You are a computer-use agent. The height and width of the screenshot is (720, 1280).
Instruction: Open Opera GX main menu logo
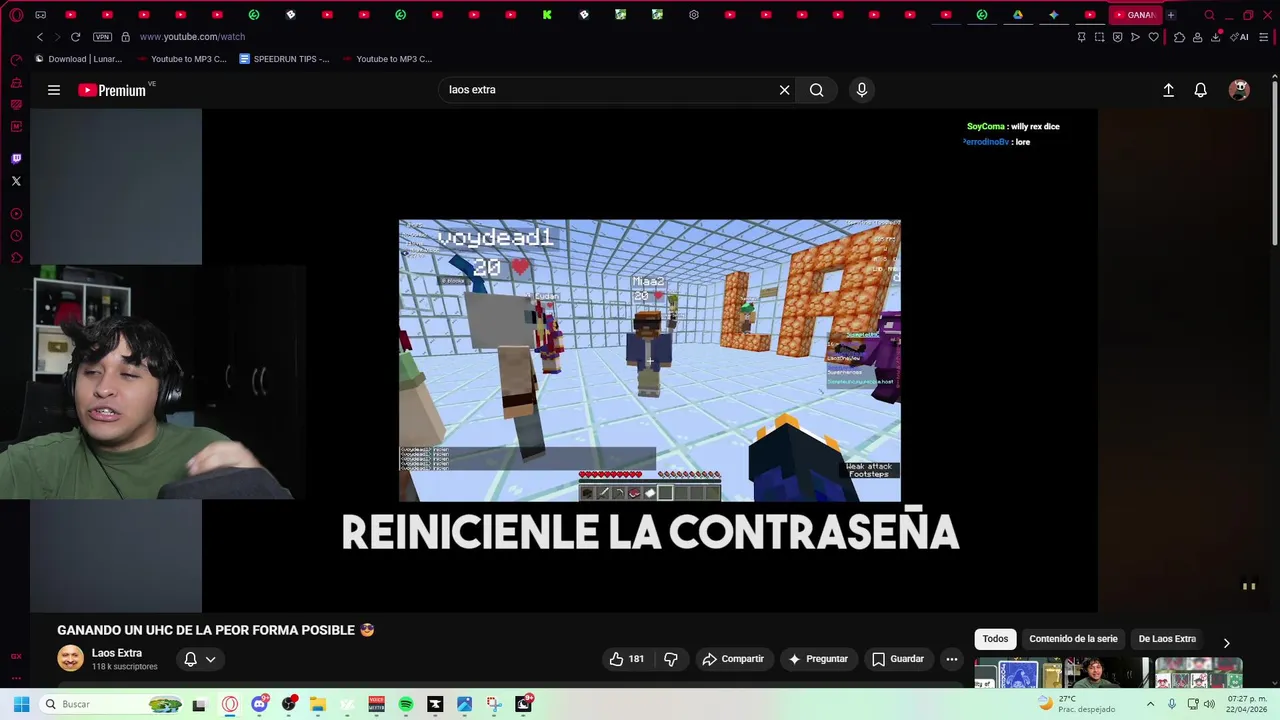click(x=16, y=15)
